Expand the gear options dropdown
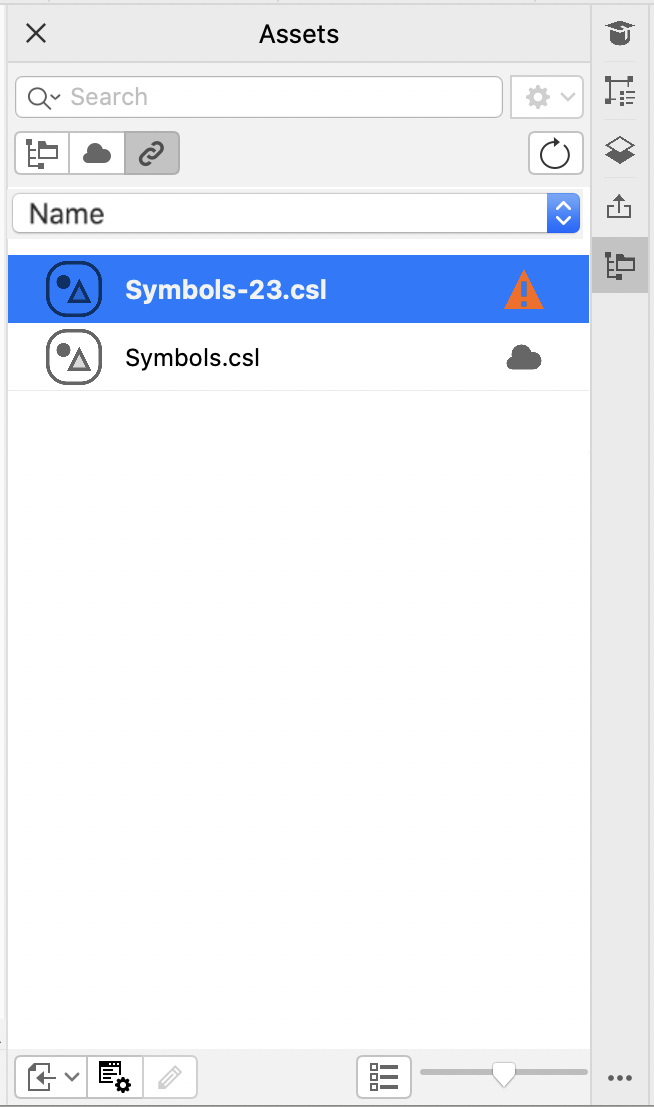654x1107 pixels. [x=547, y=97]
